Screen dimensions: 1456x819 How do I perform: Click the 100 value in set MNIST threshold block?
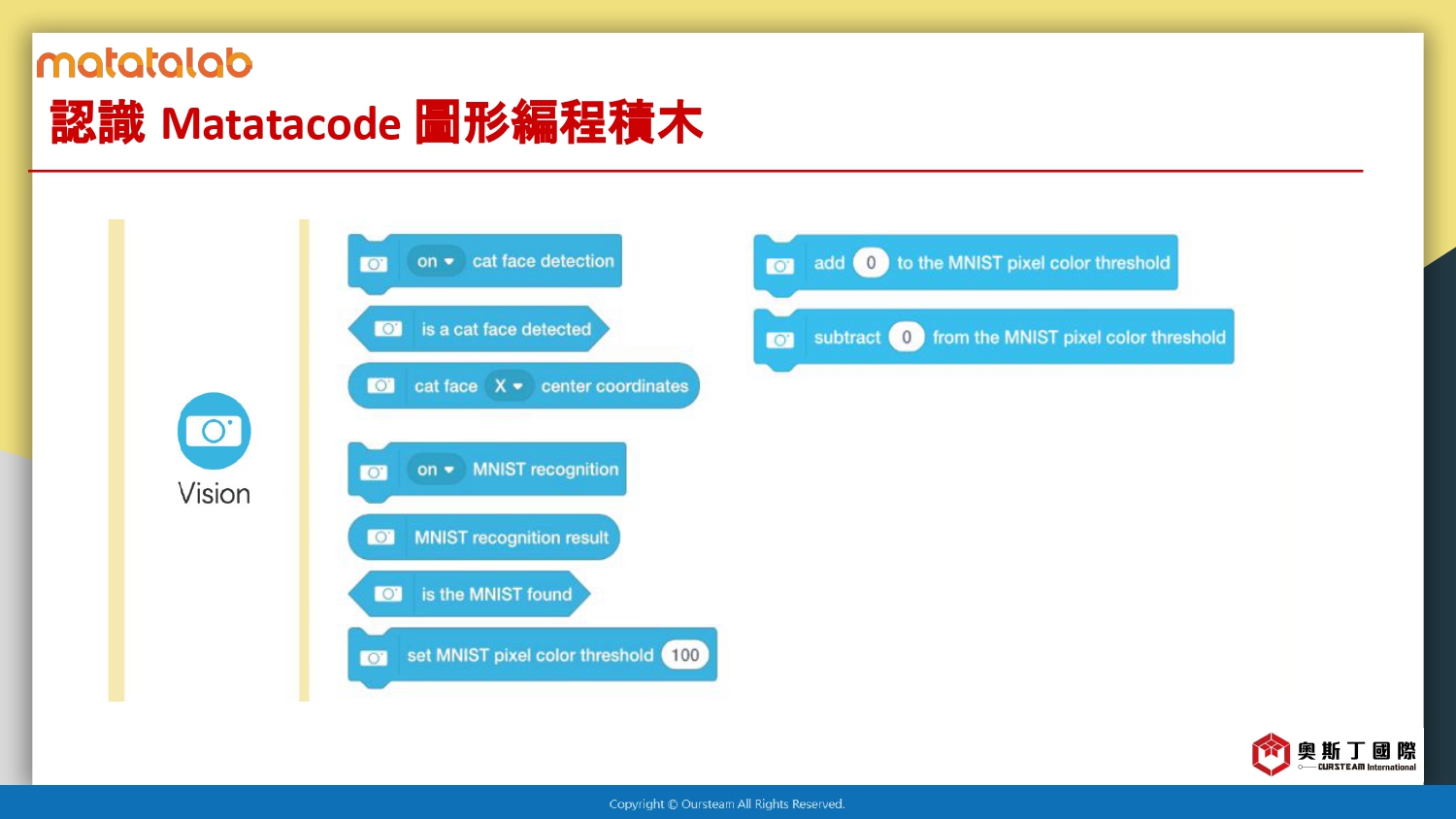tap(685, 655)
